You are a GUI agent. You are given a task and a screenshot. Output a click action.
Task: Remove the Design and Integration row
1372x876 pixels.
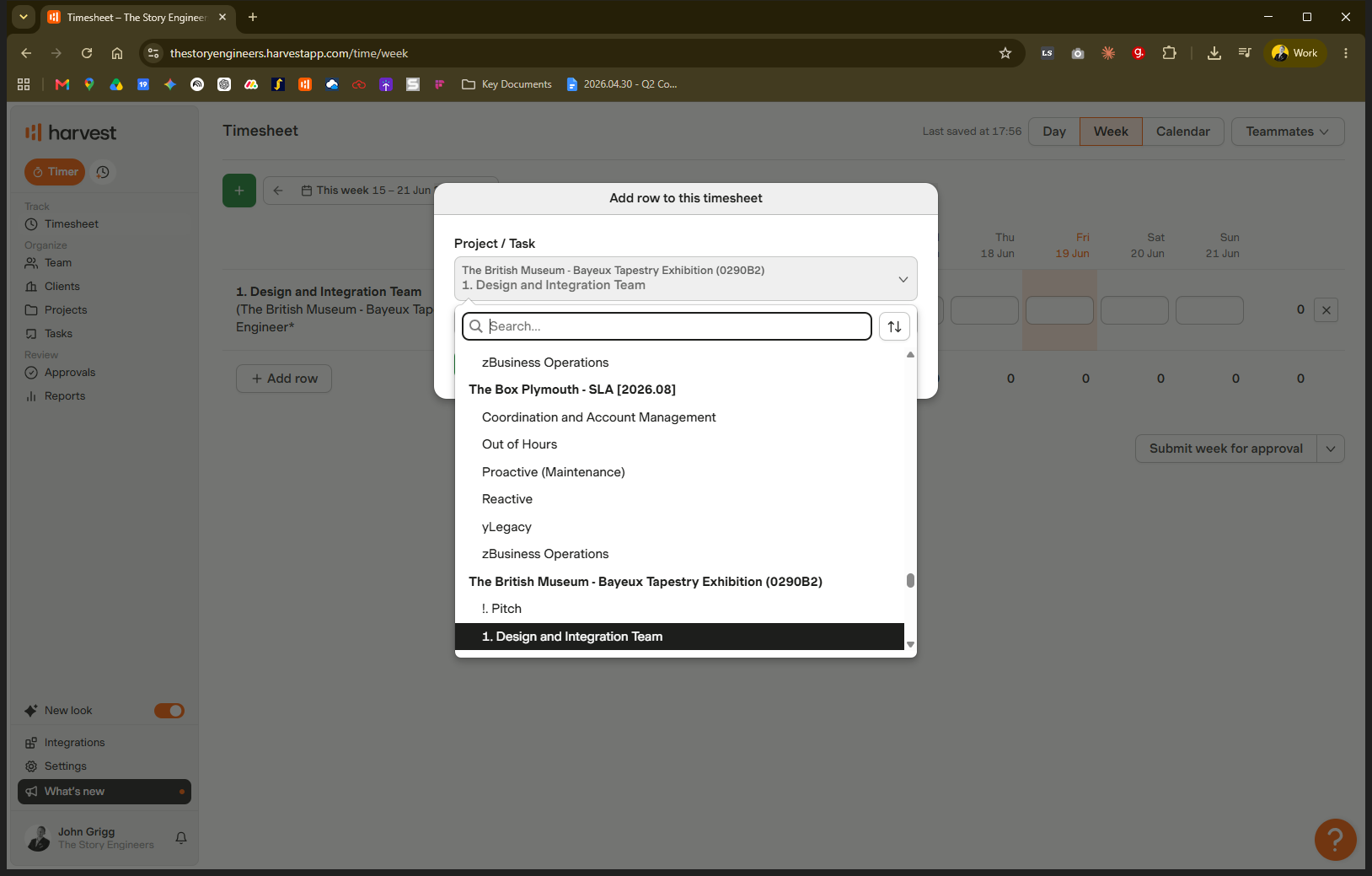(1326, 310)
